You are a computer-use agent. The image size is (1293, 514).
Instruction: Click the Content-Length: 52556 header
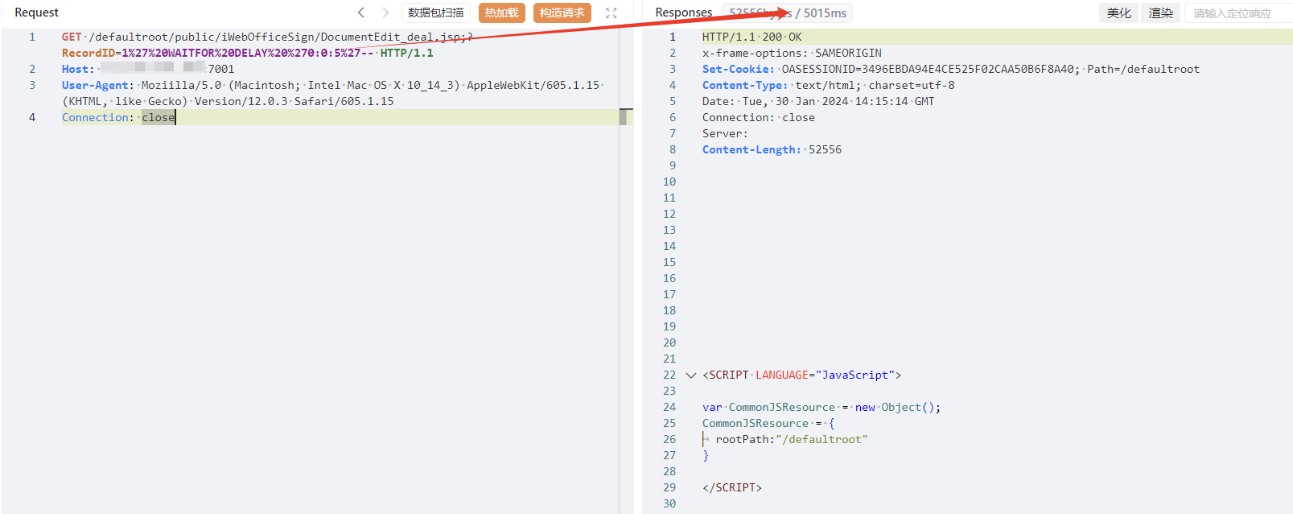[771, 149]
